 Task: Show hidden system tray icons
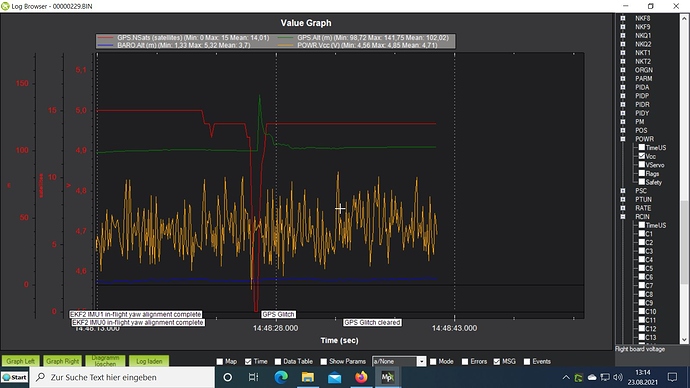pos(566,377)
